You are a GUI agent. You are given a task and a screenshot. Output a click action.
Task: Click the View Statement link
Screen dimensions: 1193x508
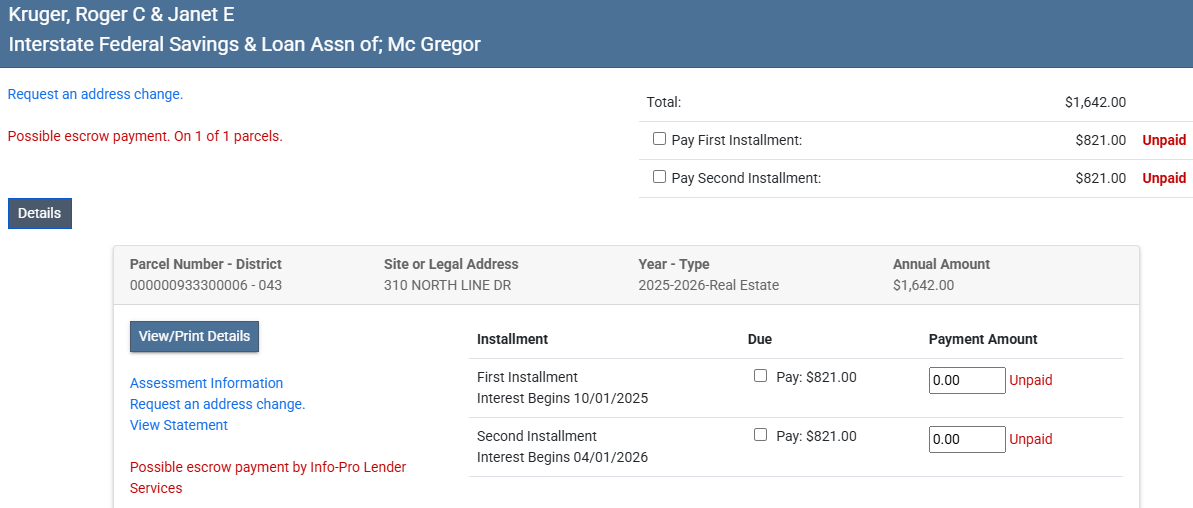[x=179, y=425]
